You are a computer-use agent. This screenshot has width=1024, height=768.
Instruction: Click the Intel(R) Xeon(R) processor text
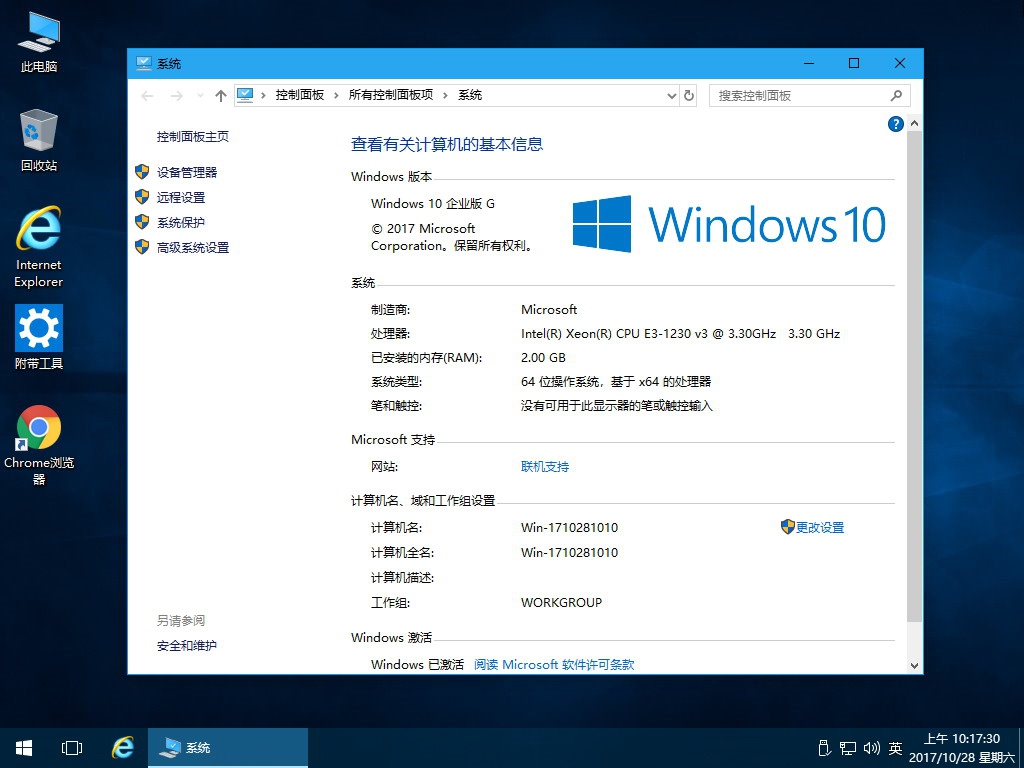point(680,334)
